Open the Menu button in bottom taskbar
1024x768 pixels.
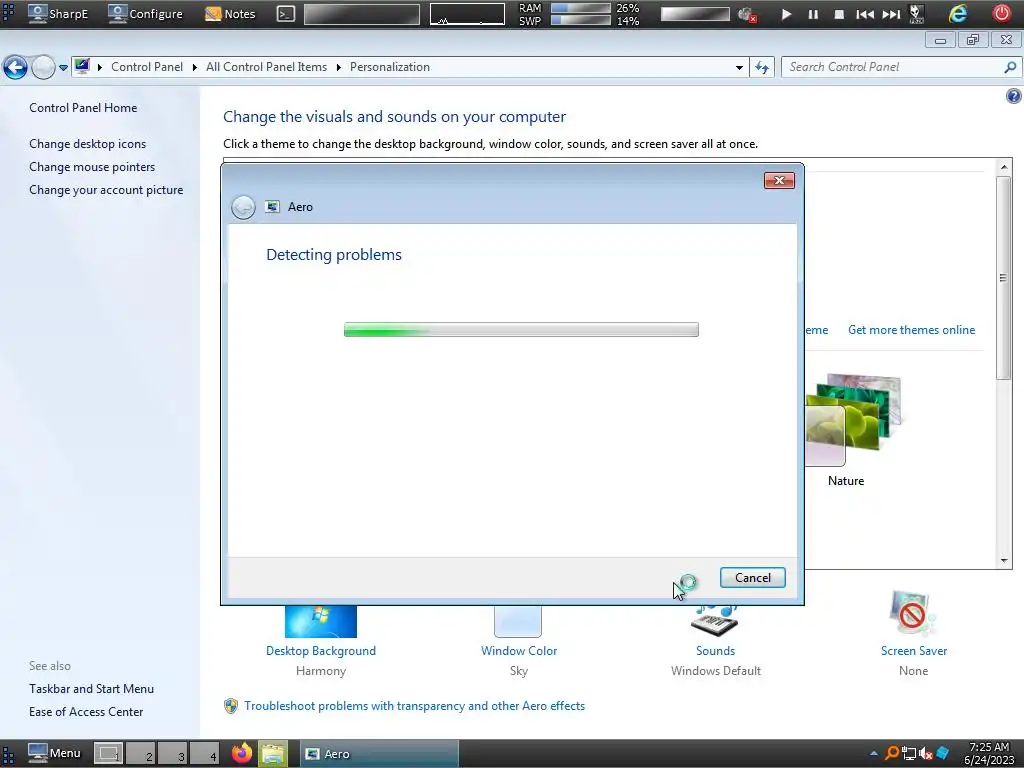pyautogui.click(x=55, y=753)
